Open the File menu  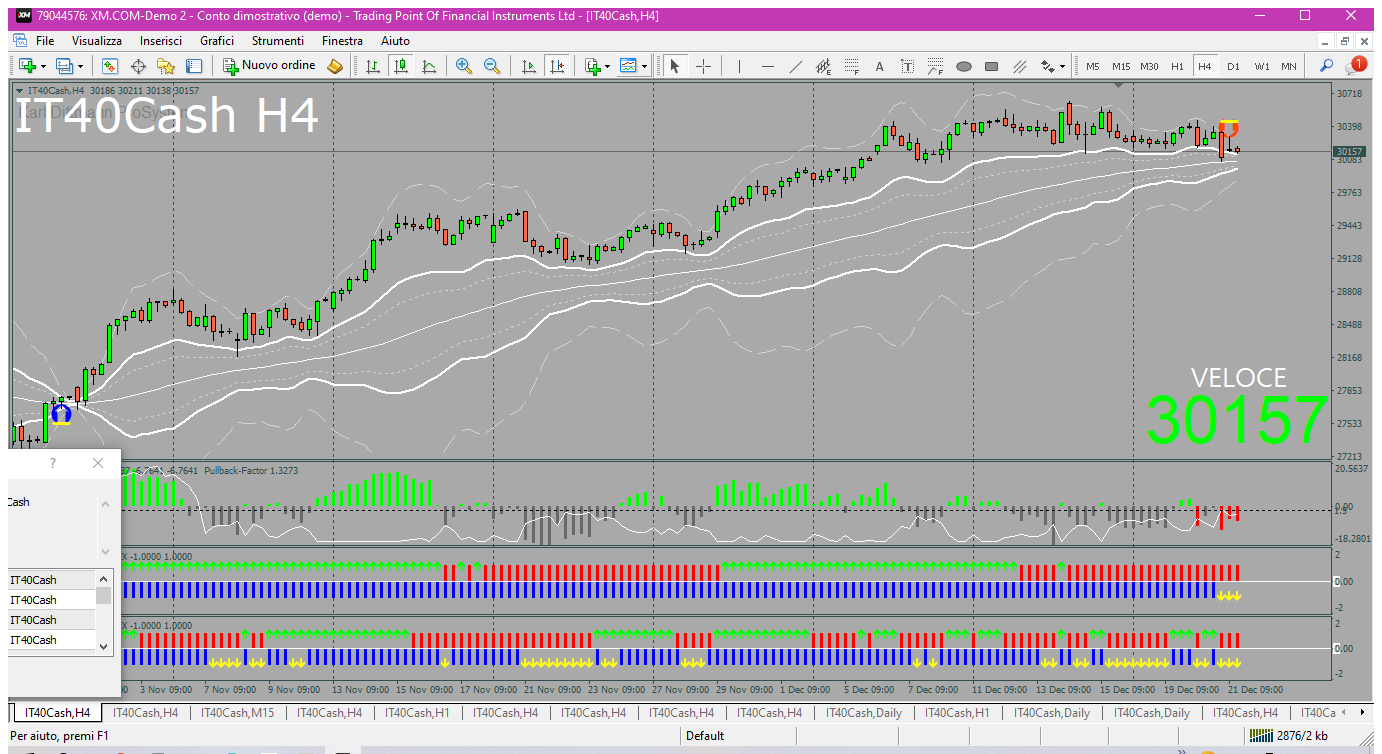point(45,41)
